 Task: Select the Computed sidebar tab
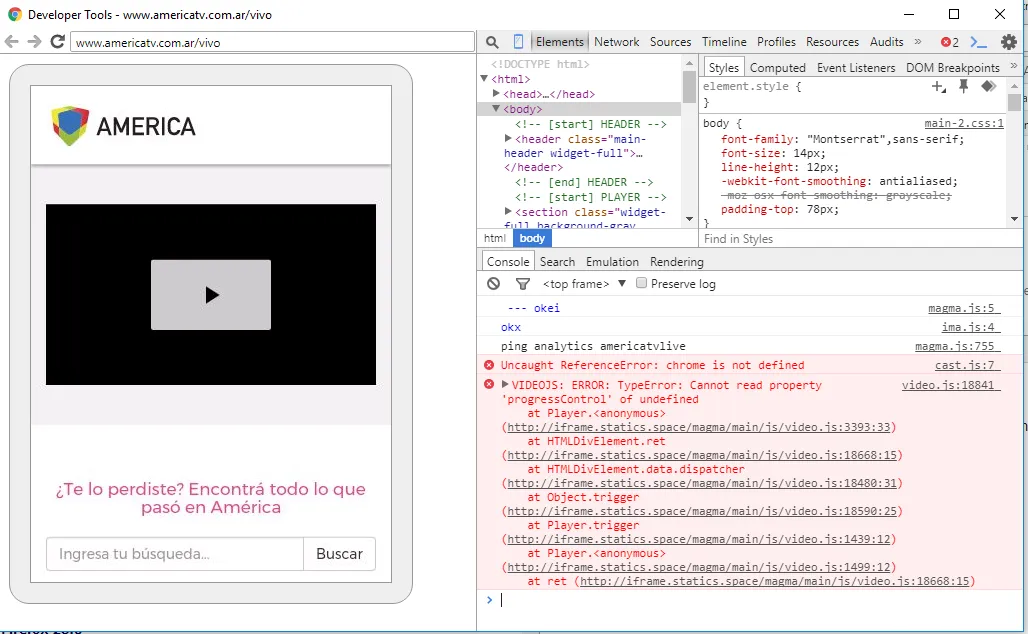click(778, 68)
